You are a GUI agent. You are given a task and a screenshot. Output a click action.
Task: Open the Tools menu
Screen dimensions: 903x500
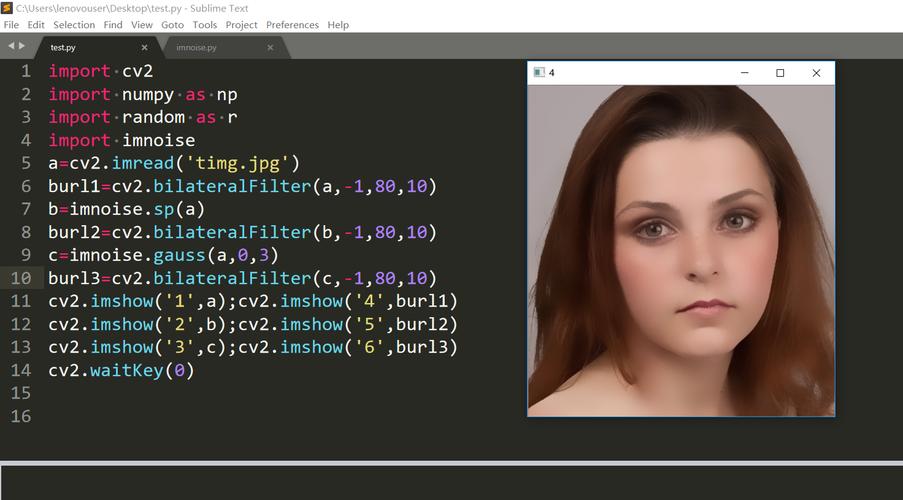click(x=204, y=24)
